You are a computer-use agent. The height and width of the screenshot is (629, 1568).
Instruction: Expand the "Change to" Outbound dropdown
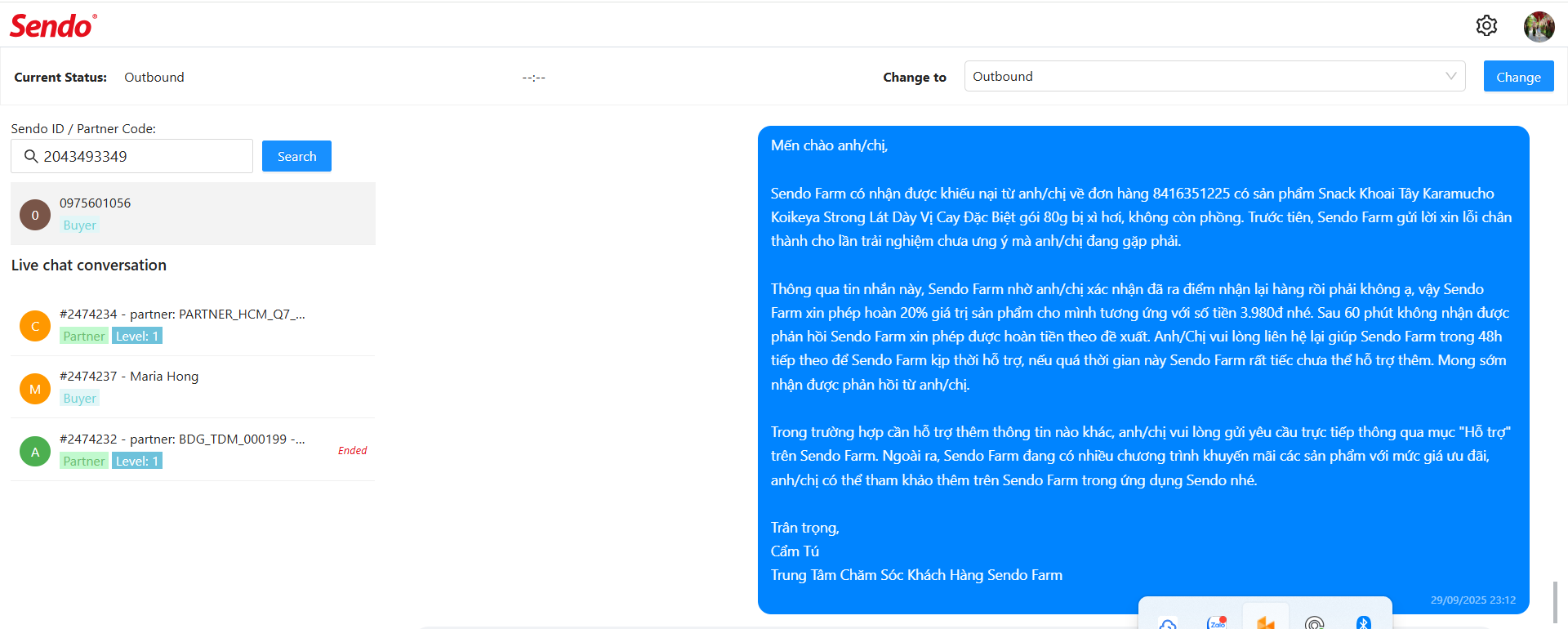click(x=1214, y=76)
